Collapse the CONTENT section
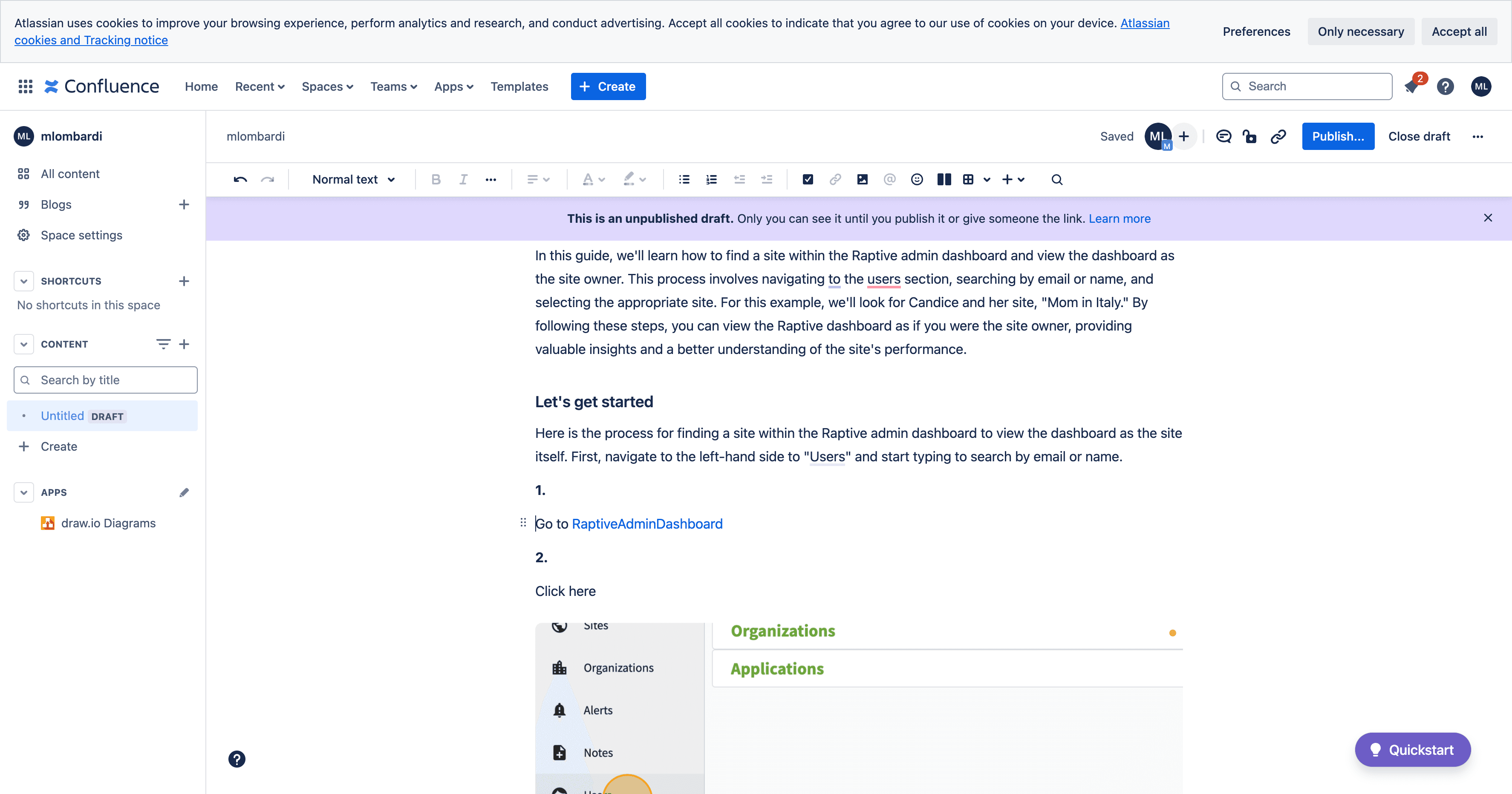 (23, 344)
